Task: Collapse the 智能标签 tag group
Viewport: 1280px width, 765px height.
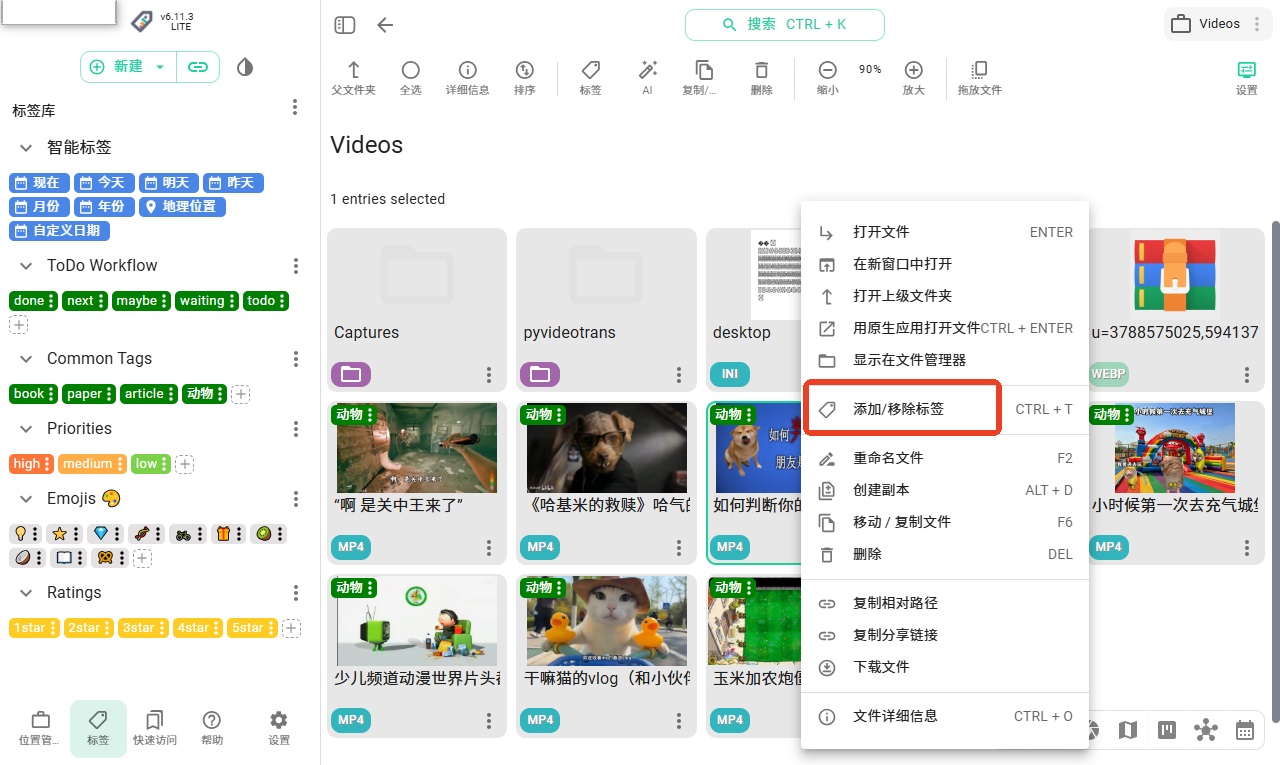Action: [26, 147]
